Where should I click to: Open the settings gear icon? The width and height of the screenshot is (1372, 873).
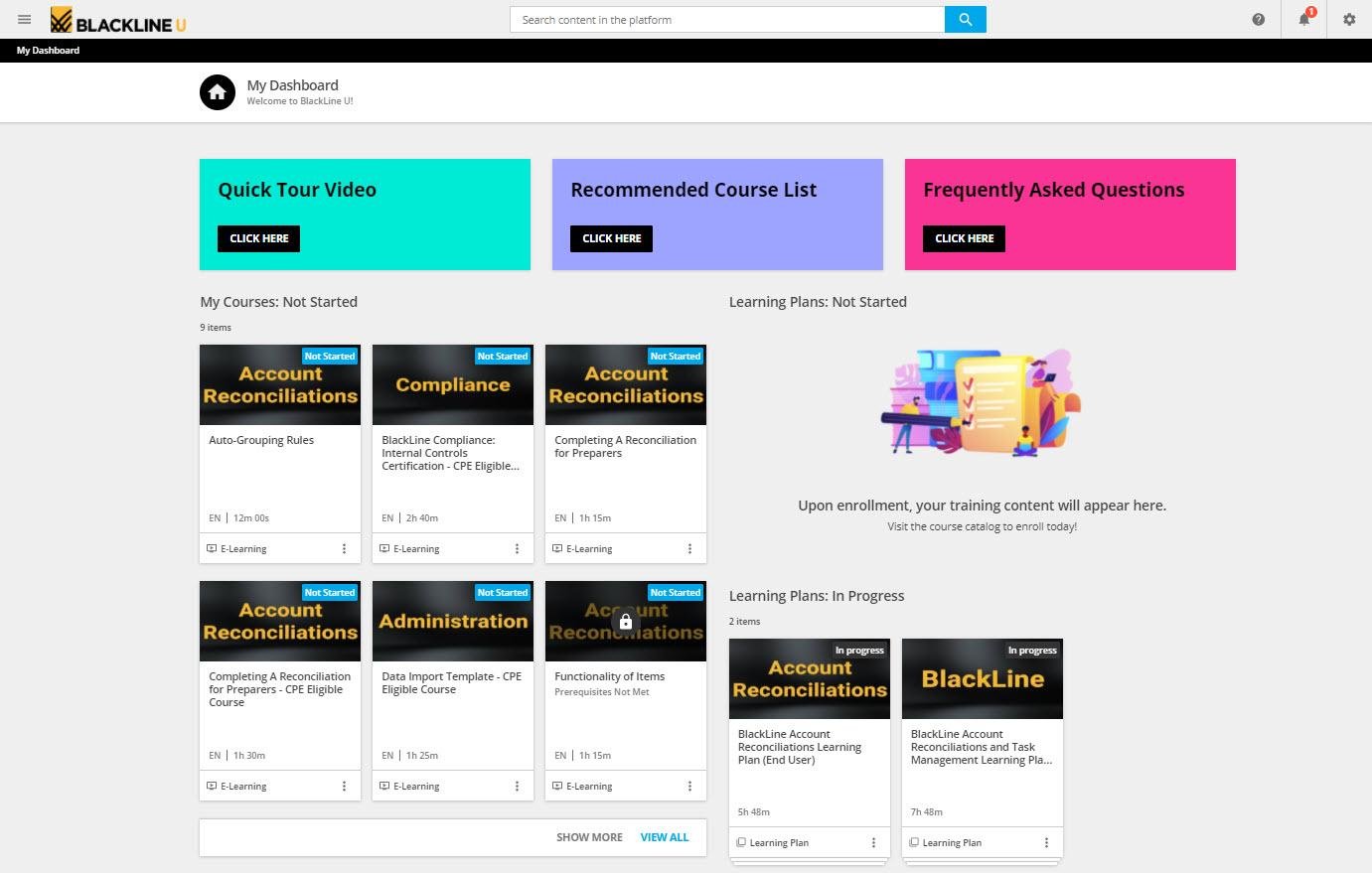pyautogui.click(x=1349, y=20)
